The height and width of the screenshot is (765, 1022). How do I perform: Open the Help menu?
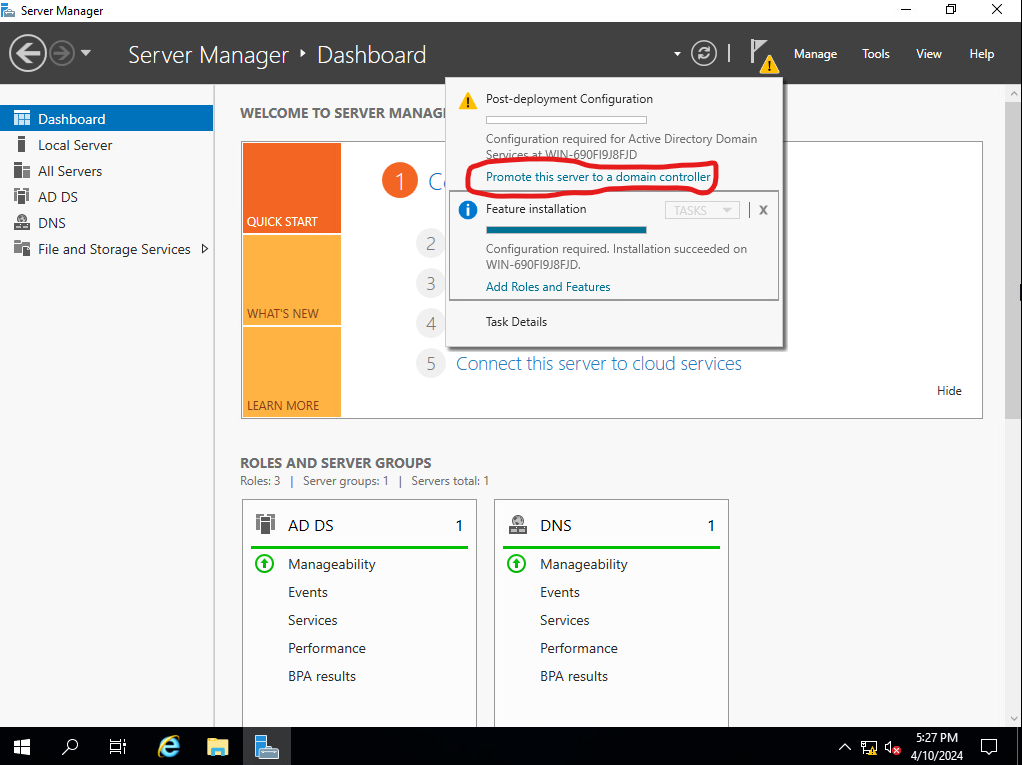(x=981, y=54)
